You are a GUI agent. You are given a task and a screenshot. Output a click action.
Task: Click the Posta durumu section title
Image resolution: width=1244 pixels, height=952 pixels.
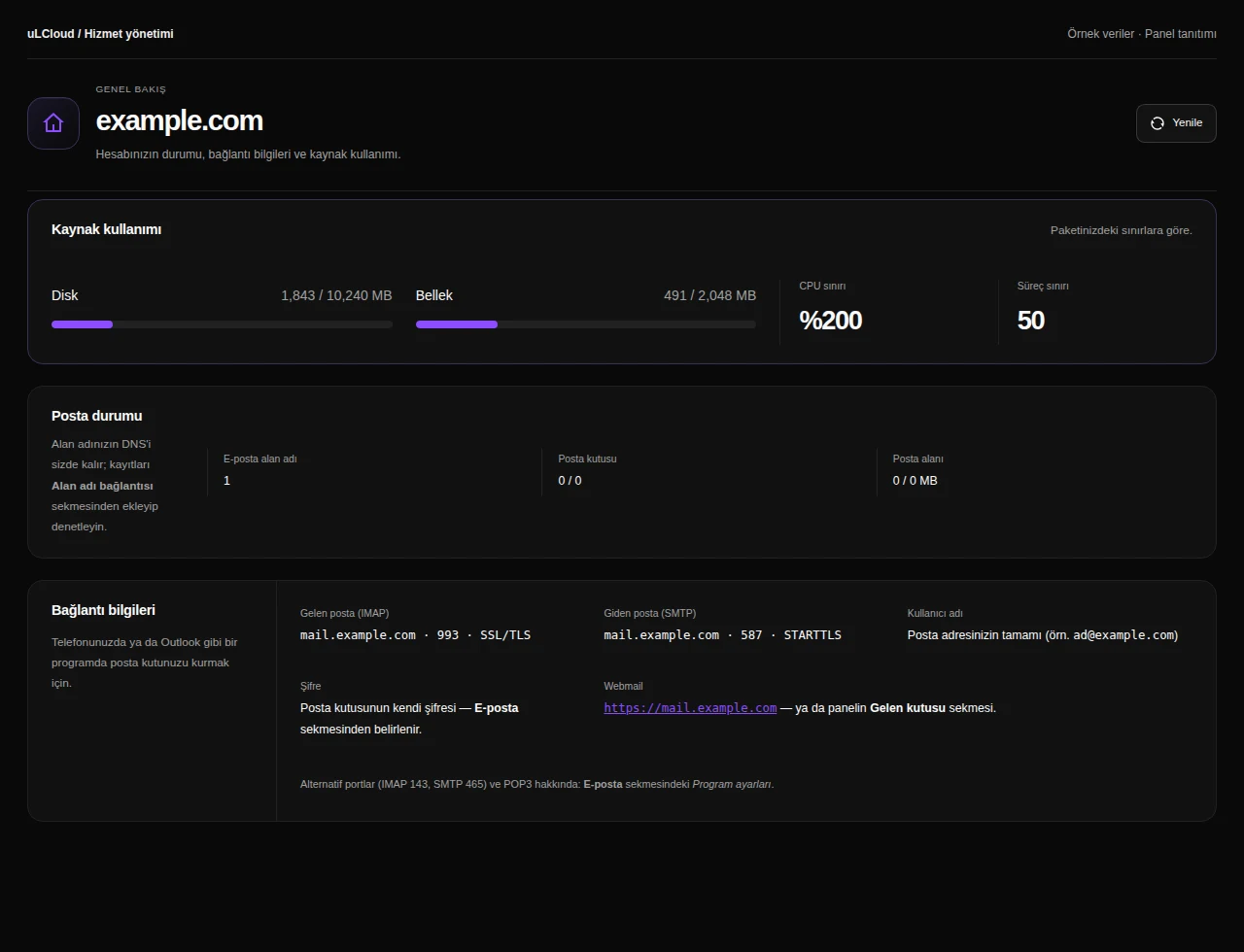point(96,416)
